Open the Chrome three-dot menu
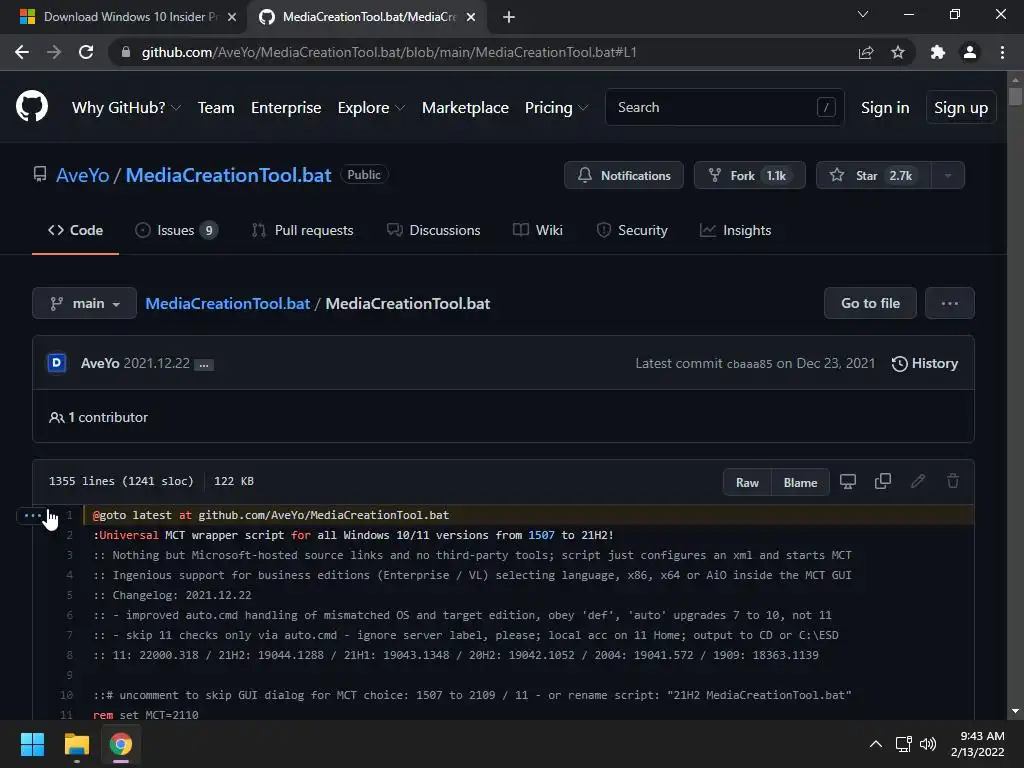The width and height of the screenshot is (1024, 768). (x=1002, y=52)
